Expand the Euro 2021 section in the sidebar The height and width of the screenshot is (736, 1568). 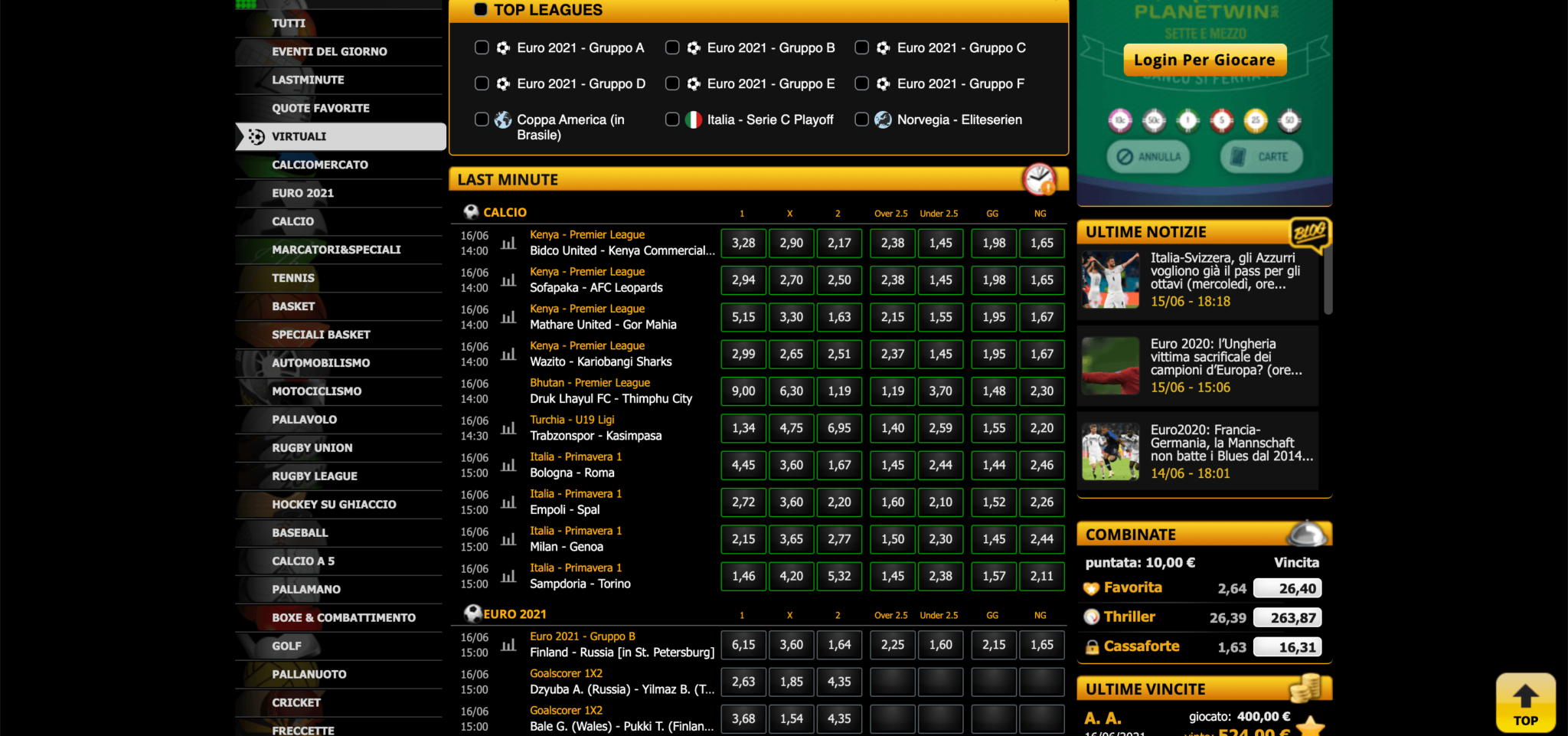point(303,192)
